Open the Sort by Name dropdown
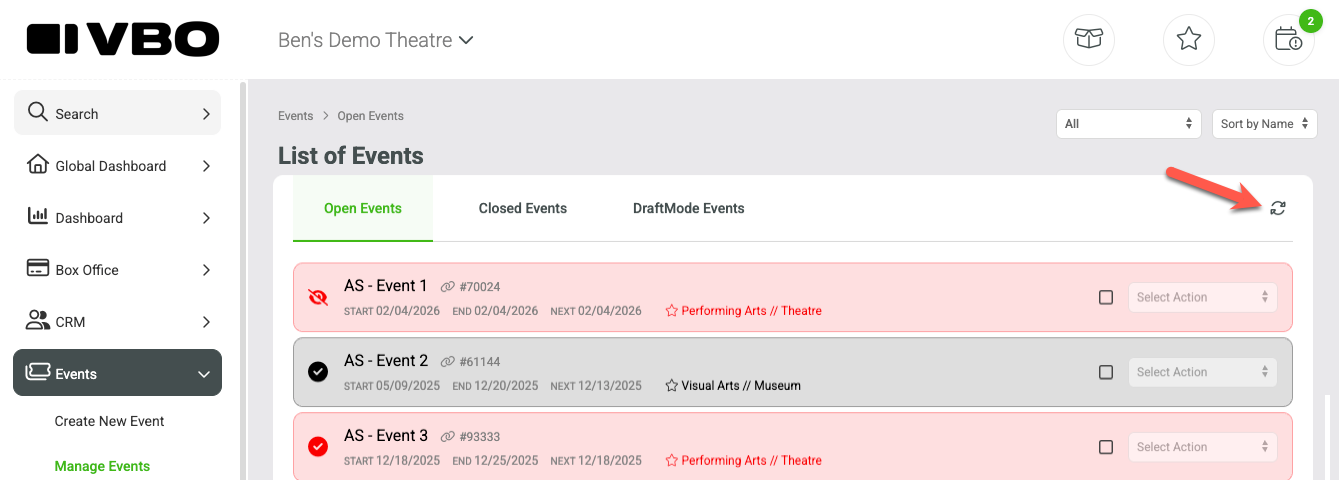The width and height of the screenshot is (1339, 480). click(1265, 124)
